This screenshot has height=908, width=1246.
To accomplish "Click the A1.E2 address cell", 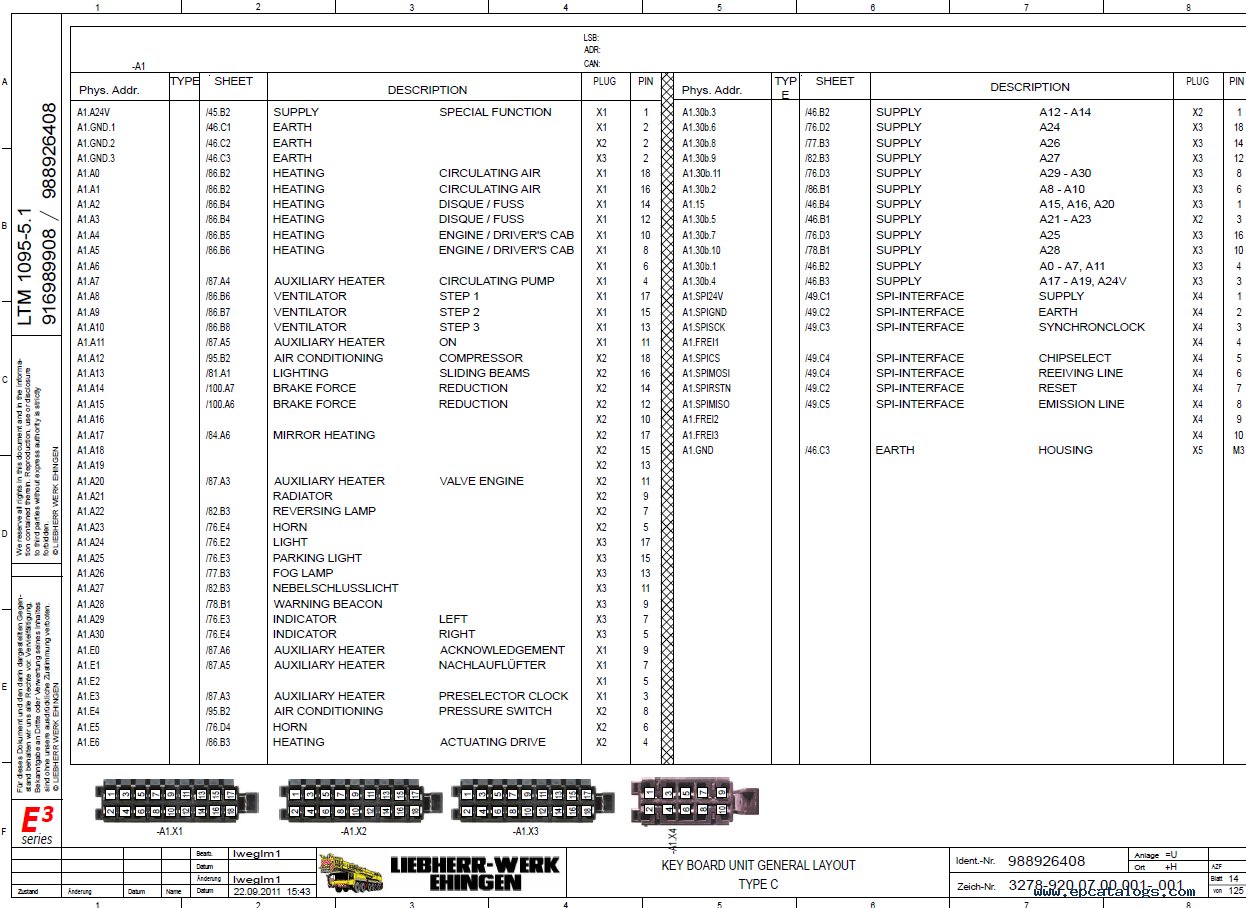I will click(x=88, y=681).
